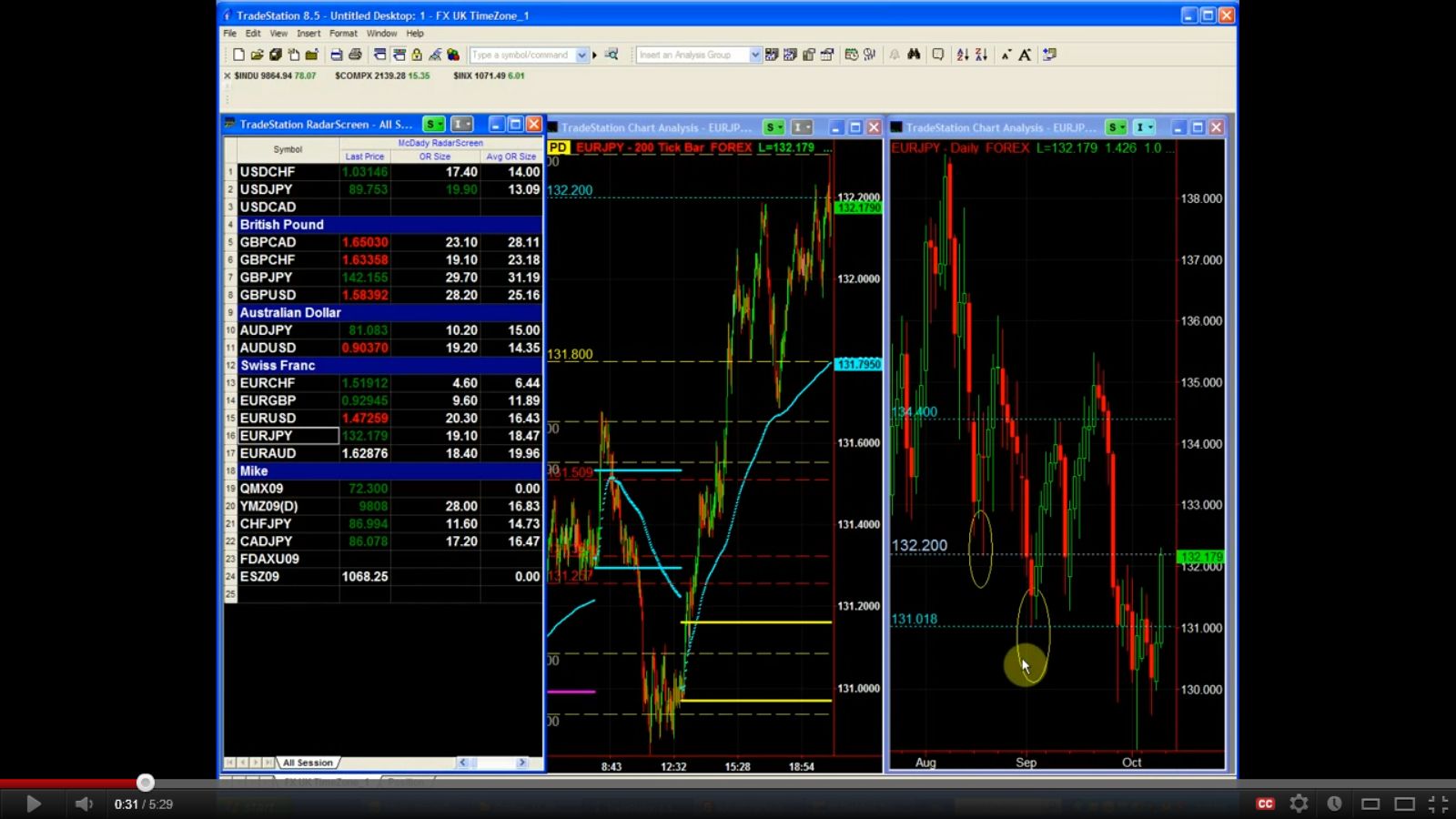Click the binoculars Find toolbar icon
Viewport: 1456px width, 819px height.
tap(914, 55)
